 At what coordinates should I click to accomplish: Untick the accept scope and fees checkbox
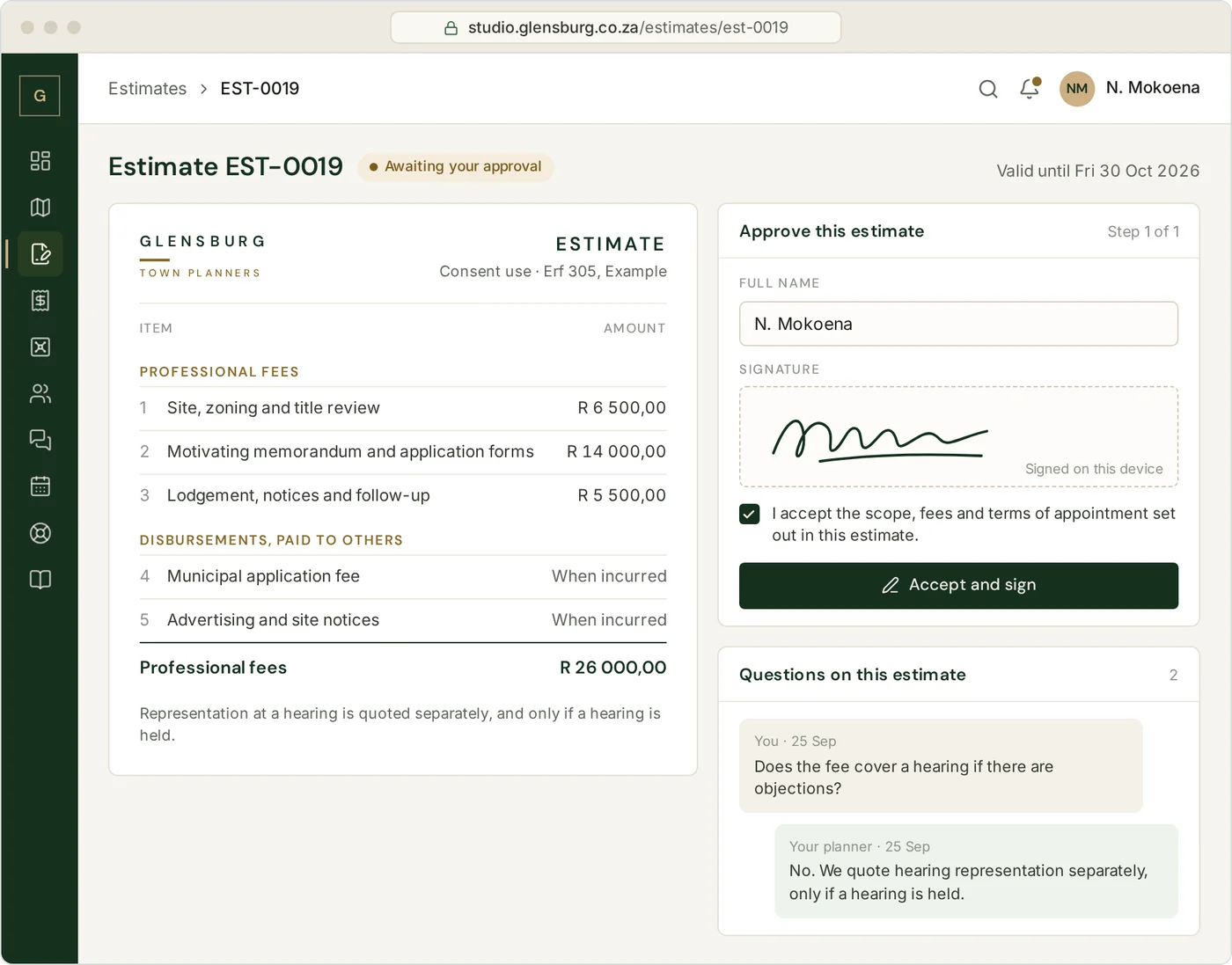pos(750,514)
